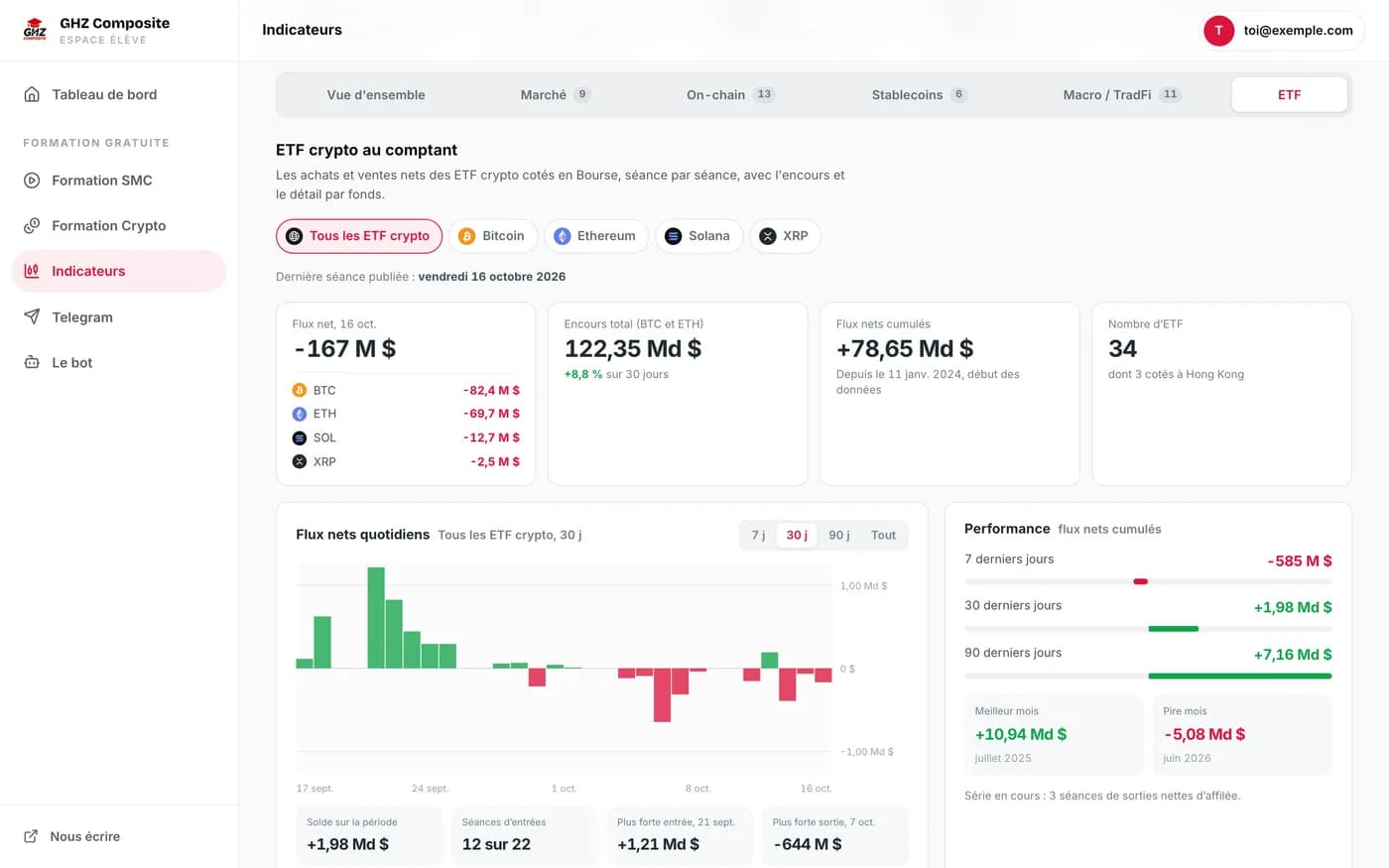Open the toi@exemple.com account menu
The height and width of the screenshot is (868, 1389).
pyautogui.click(x=1282, y=31)
